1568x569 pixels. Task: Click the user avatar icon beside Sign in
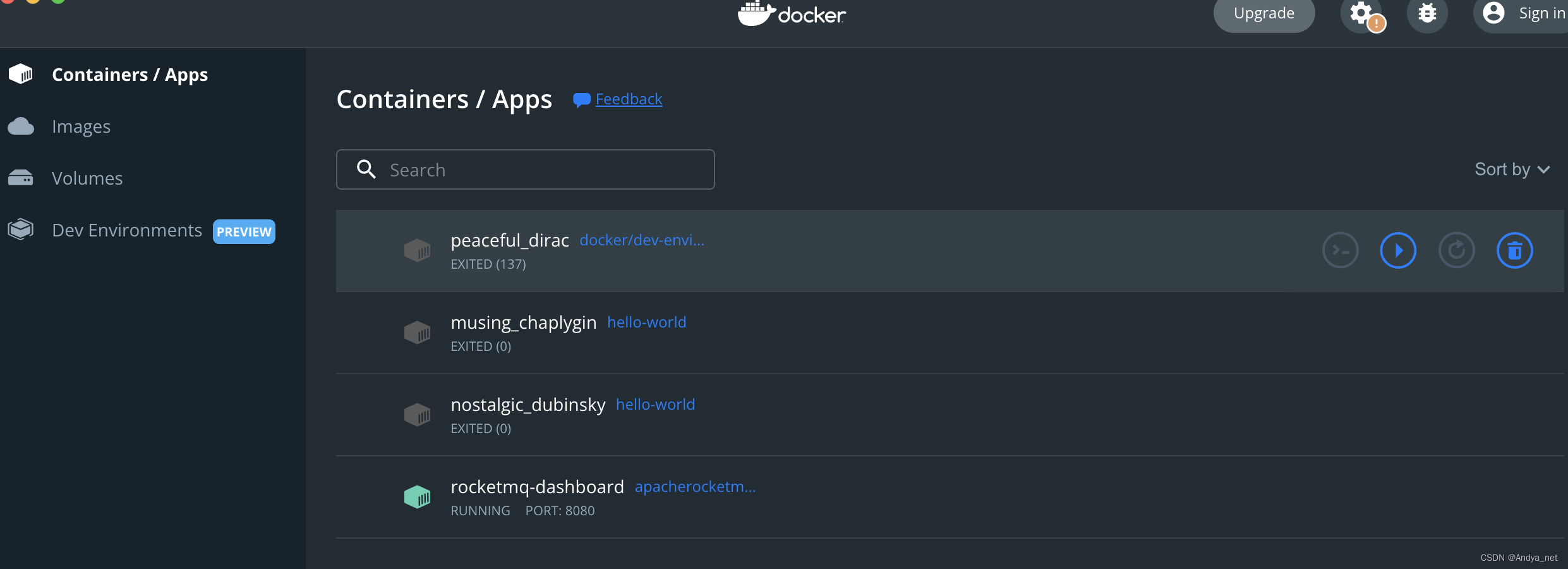coord(1493,13)
